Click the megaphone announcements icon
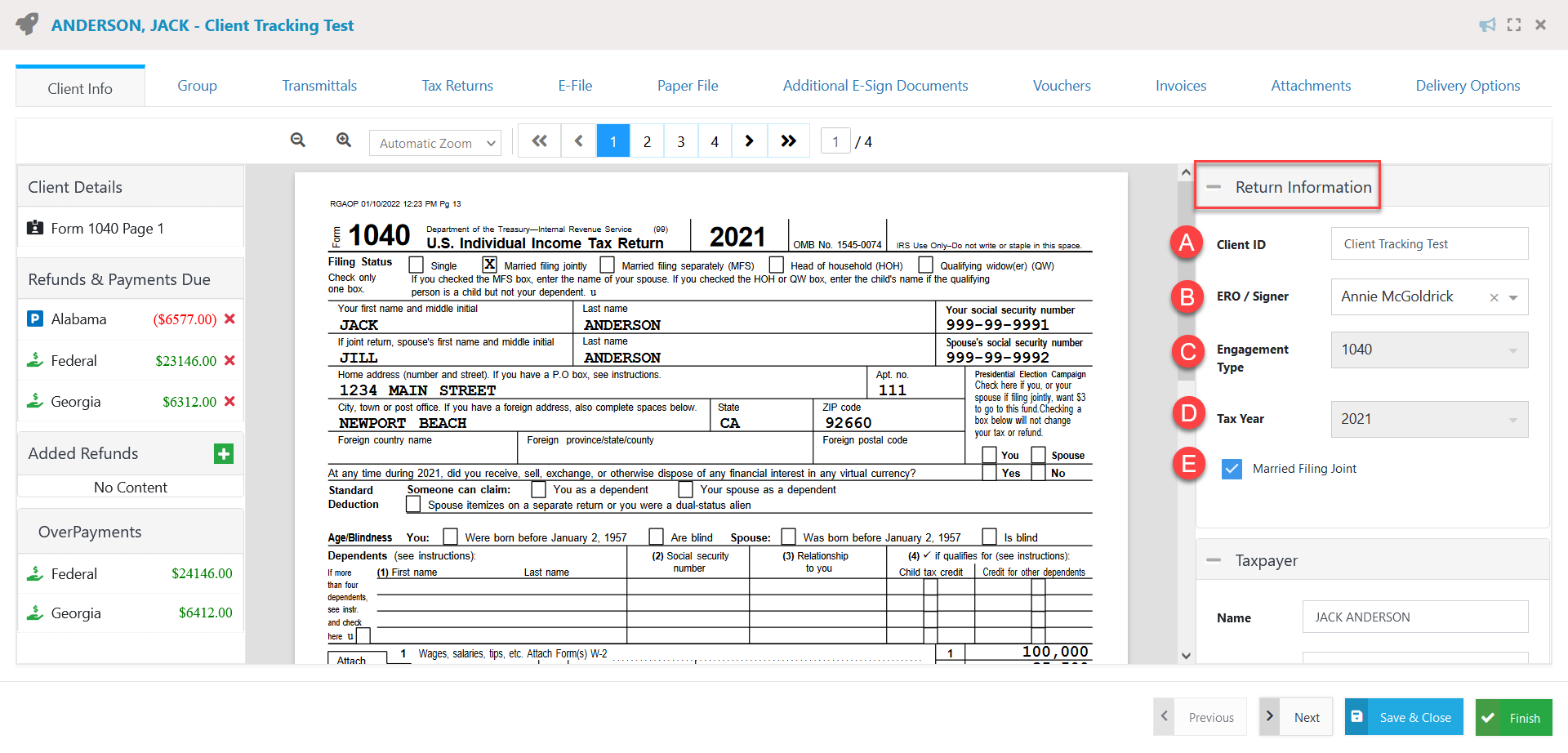The height and width of the screenshot is (753, 1568). click(x=1486, y=25)
